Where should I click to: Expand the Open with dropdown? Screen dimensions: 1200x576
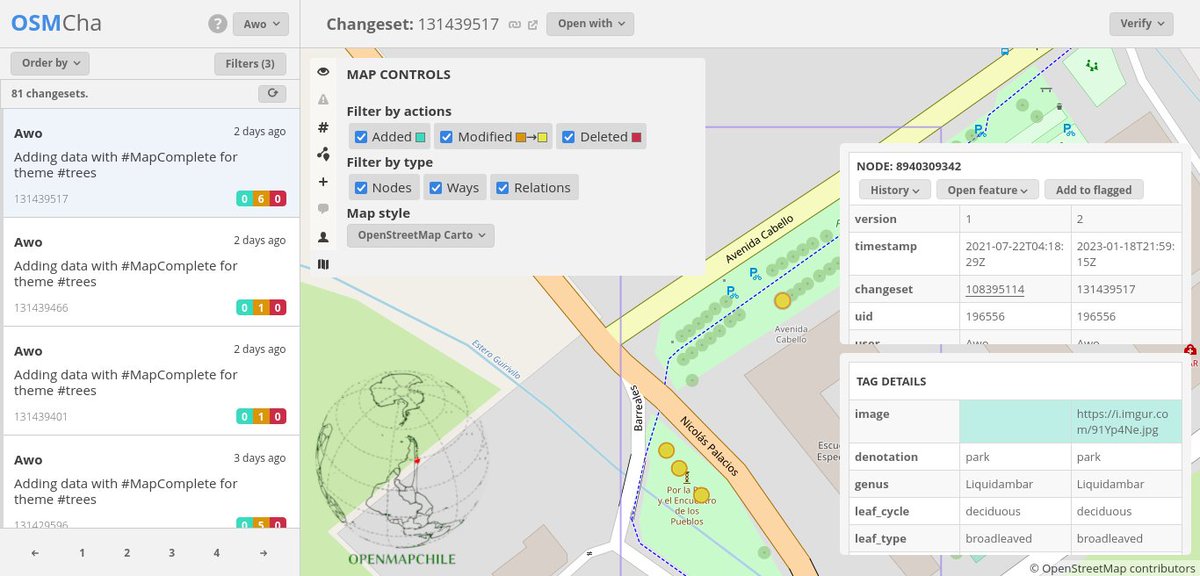(590, 24)
